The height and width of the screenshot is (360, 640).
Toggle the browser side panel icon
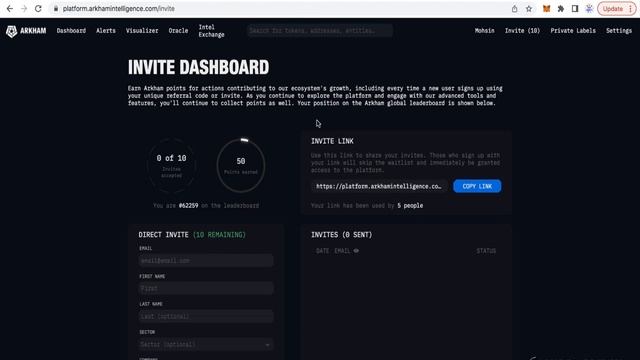click(x=575, y=9)
